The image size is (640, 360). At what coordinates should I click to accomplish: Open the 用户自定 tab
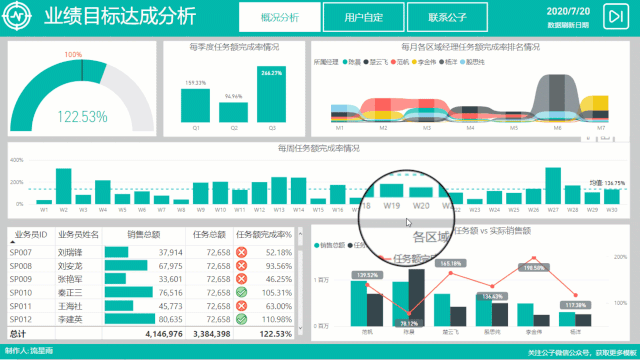pyautogui.click(x=364, y=17)
